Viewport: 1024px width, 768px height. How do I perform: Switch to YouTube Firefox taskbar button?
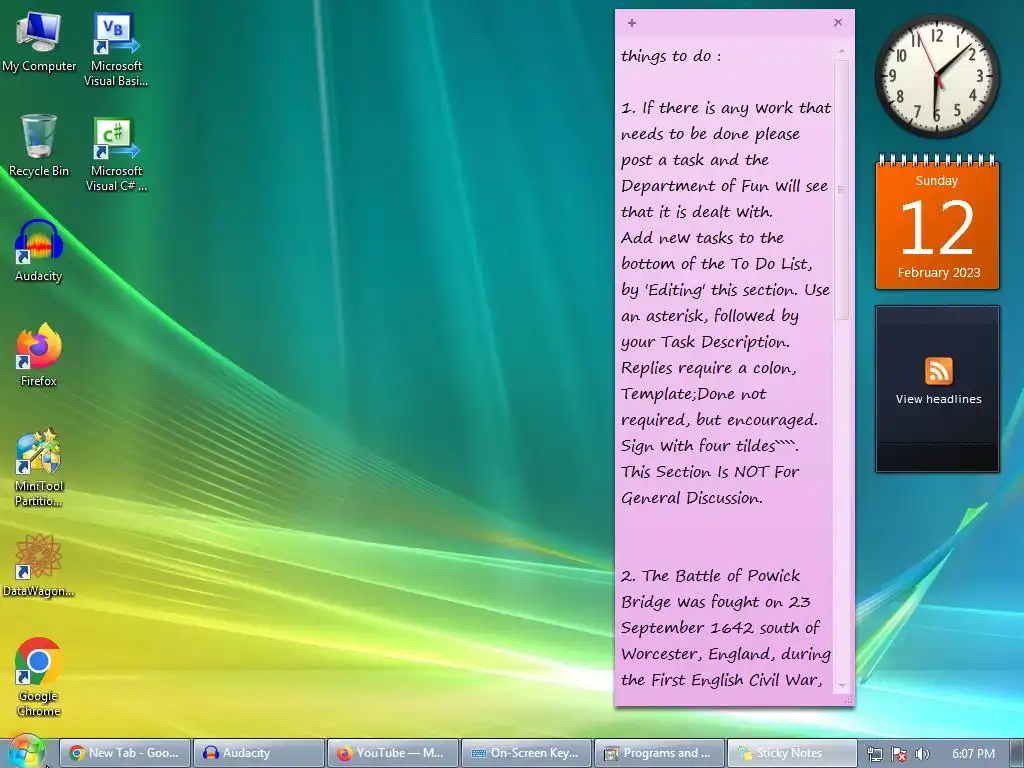[x=392, y=753]
